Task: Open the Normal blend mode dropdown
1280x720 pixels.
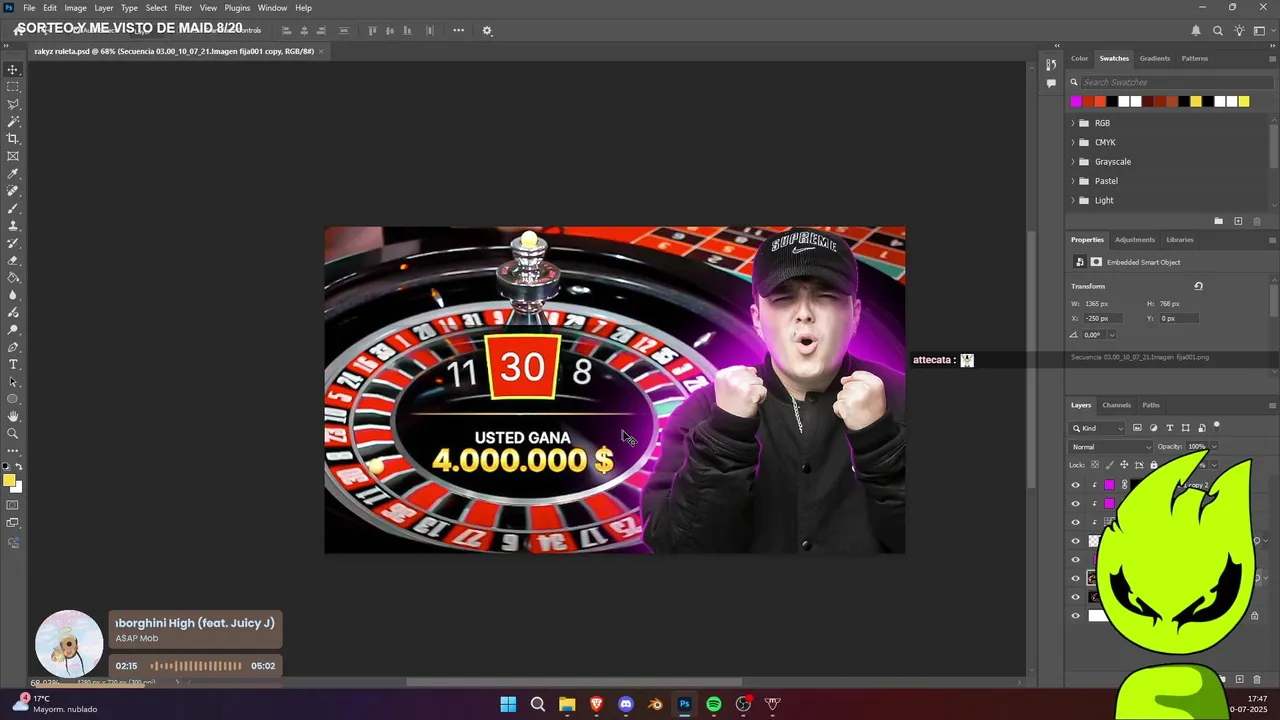Action: coord(1110,447)
